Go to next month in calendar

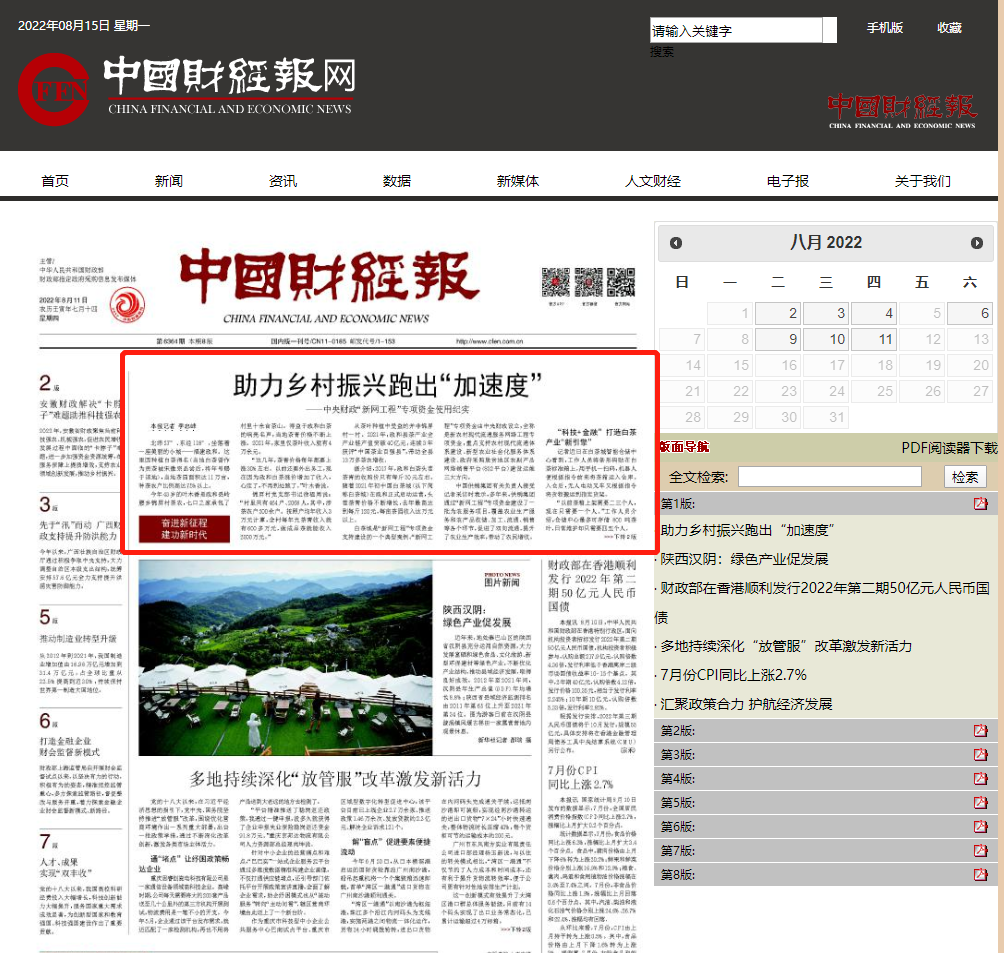pyautogui.click(x=976, y=243)
